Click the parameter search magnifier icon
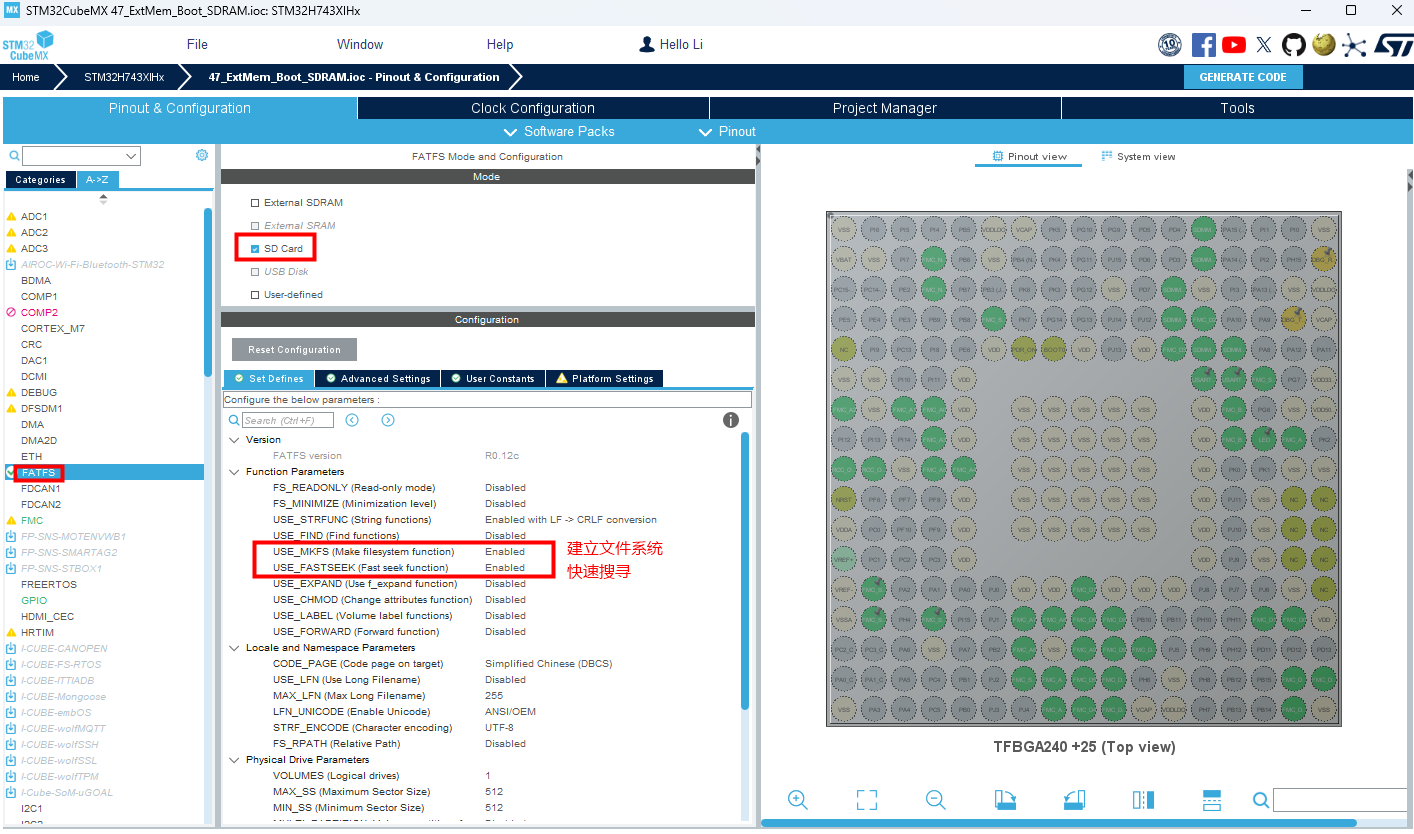 click(234, 421)
